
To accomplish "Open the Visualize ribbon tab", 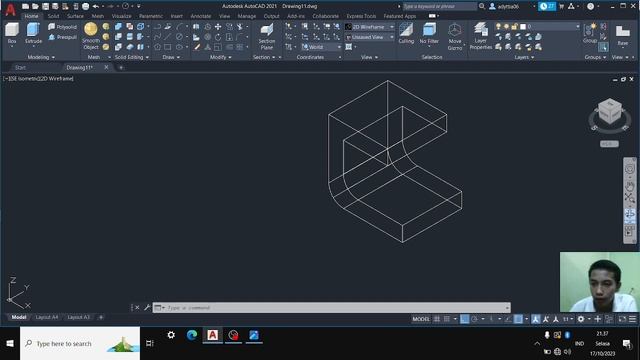I will click(x=122, y=16).
